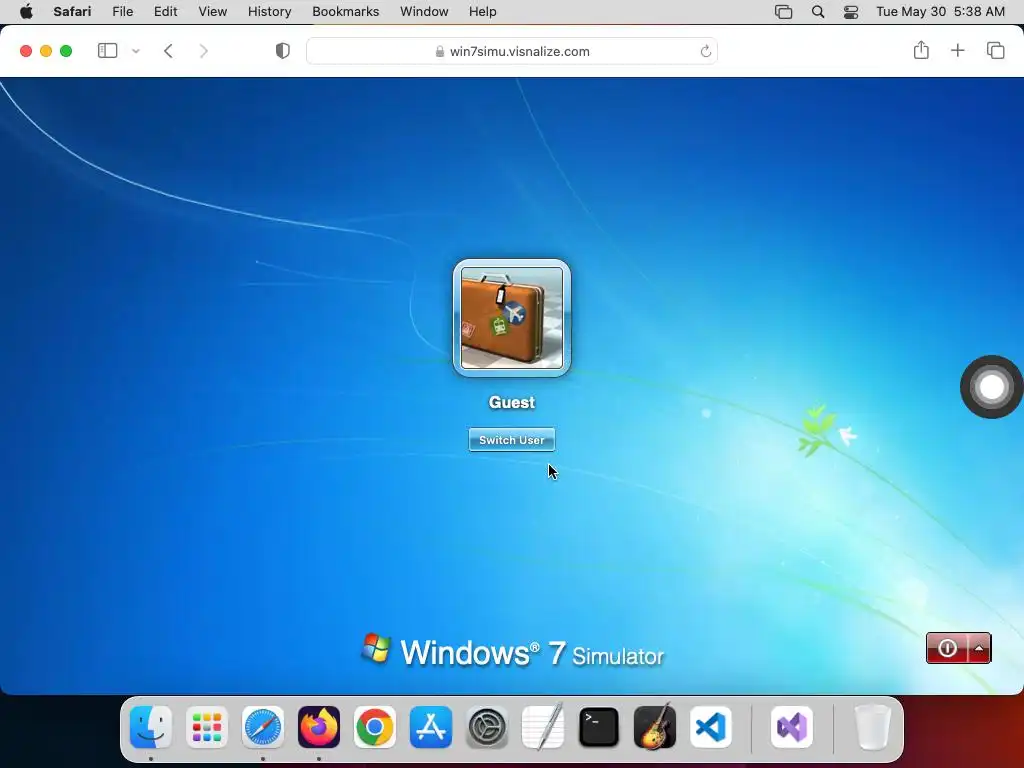Click the date and time in menu bar

(940, 12)
